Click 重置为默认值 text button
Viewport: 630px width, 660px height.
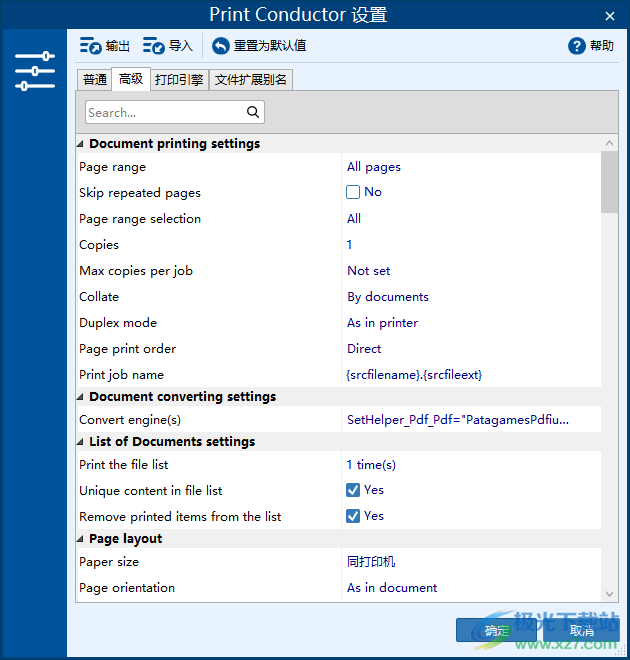tap(270, 46)
